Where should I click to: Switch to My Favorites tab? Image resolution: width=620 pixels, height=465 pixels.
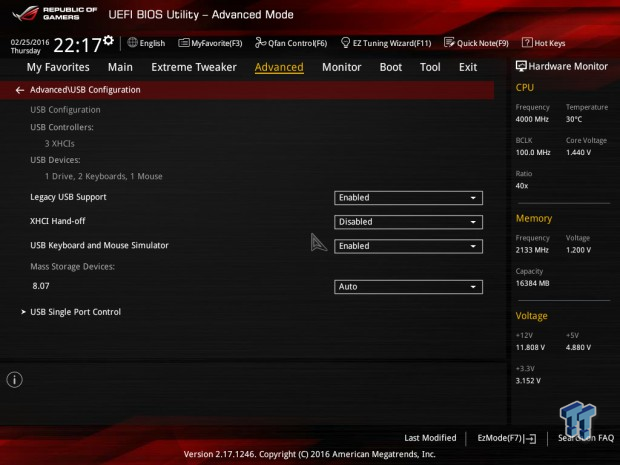tap(58, 67)
